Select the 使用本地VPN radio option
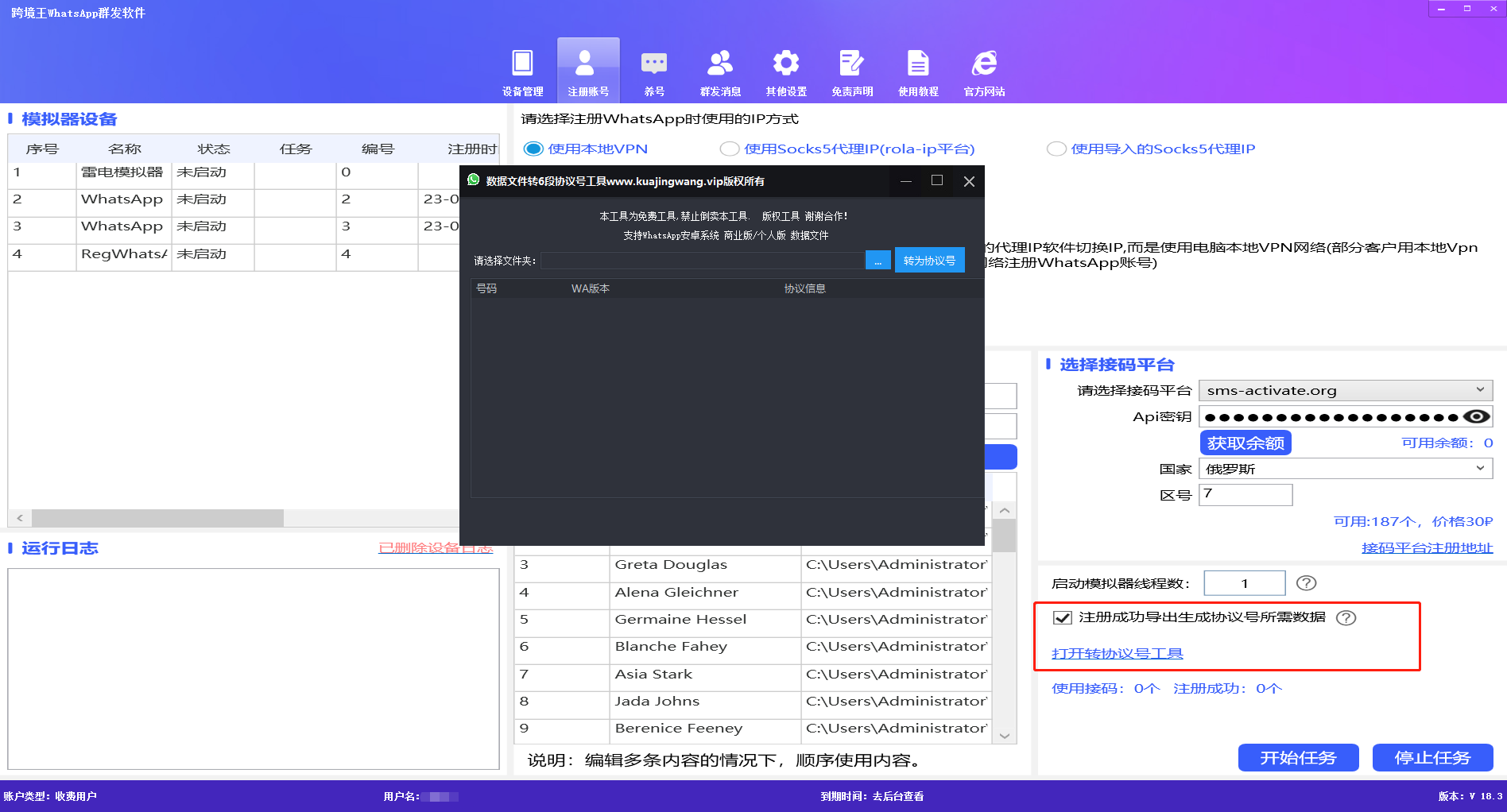Viewport: 1507px width, 812px height. pyautogui.click(x=531, y=149)
